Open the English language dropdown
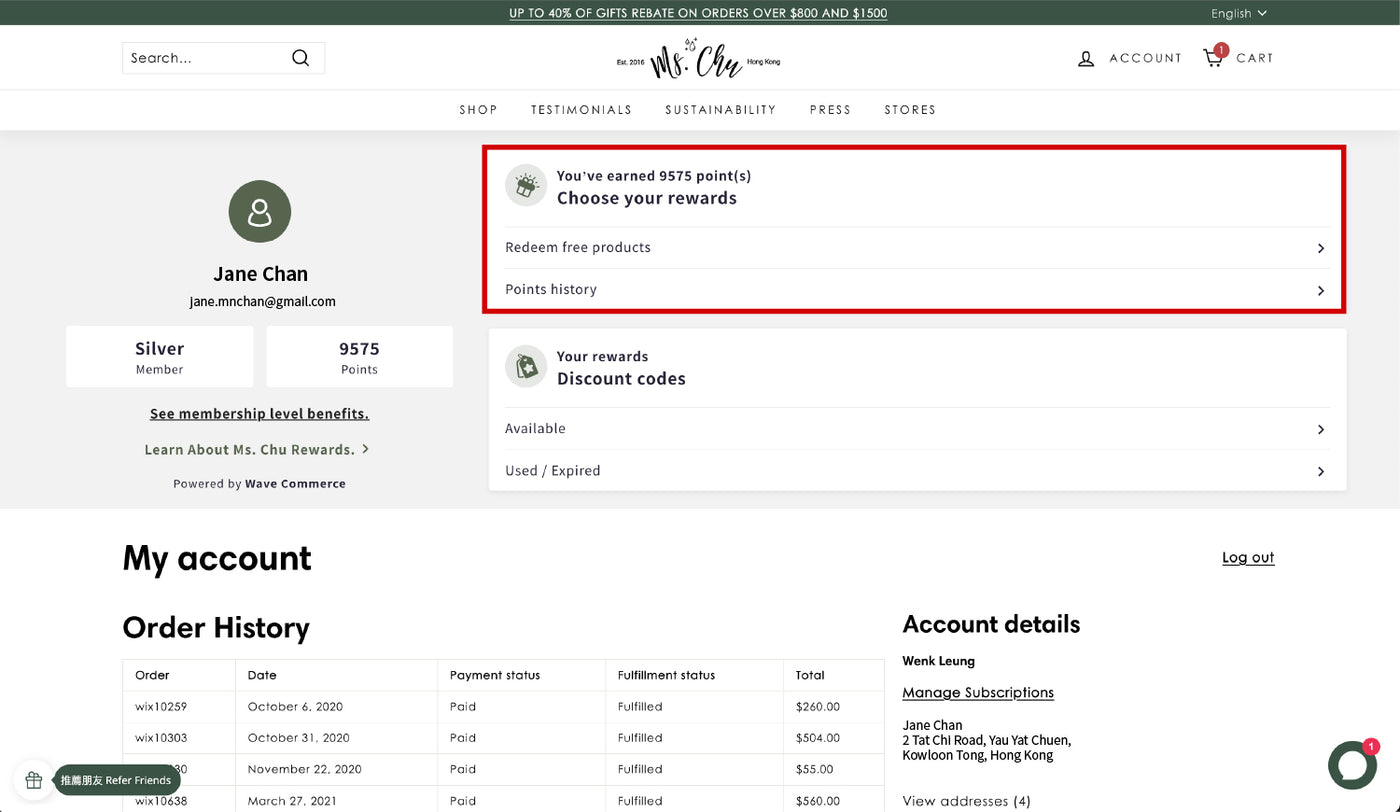 pyautogui.click(x=1238, y=13)
